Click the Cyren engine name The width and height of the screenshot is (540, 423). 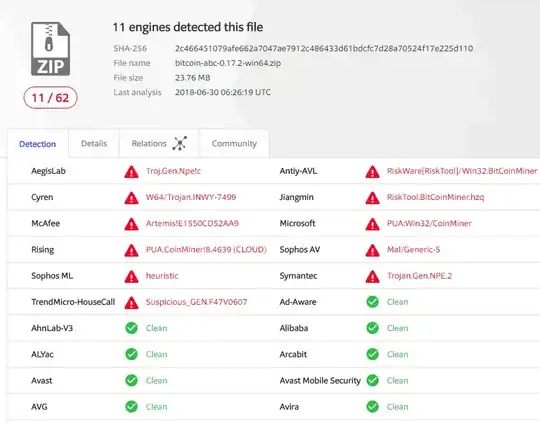[x=42, y=197]
